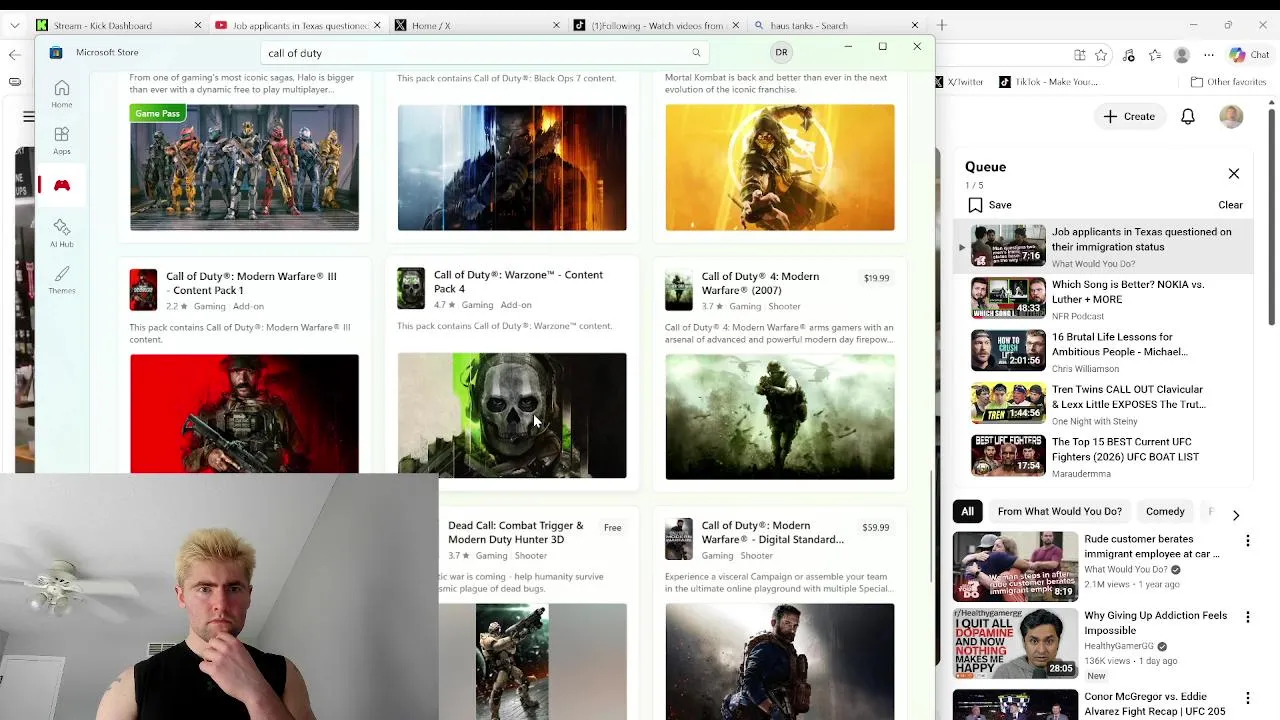Open Copilot Chat button in browser
The width and height of the screenshot is (1280, 720).
click(1248, 55)
